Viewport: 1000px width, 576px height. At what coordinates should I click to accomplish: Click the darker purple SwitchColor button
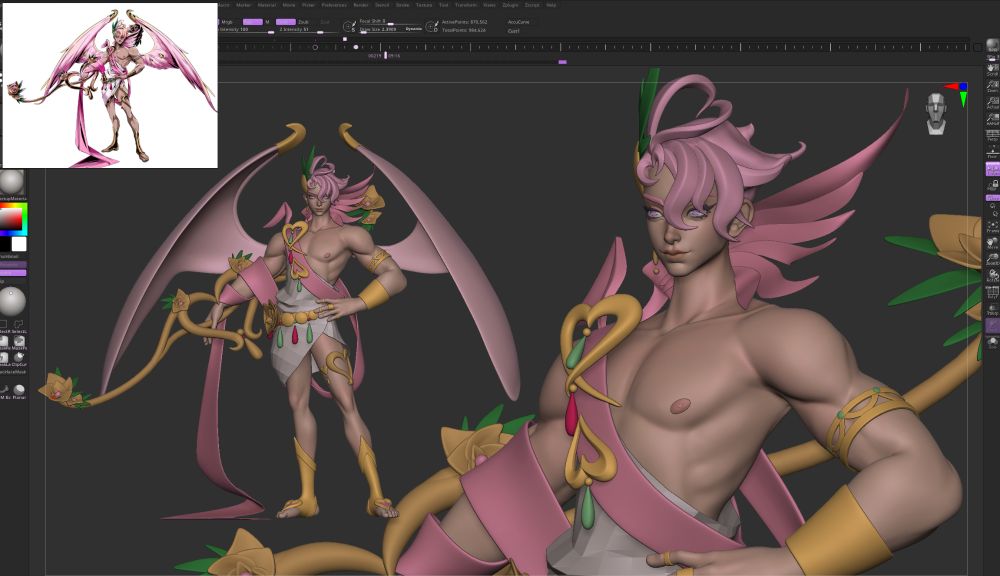[x=13, y=264]
